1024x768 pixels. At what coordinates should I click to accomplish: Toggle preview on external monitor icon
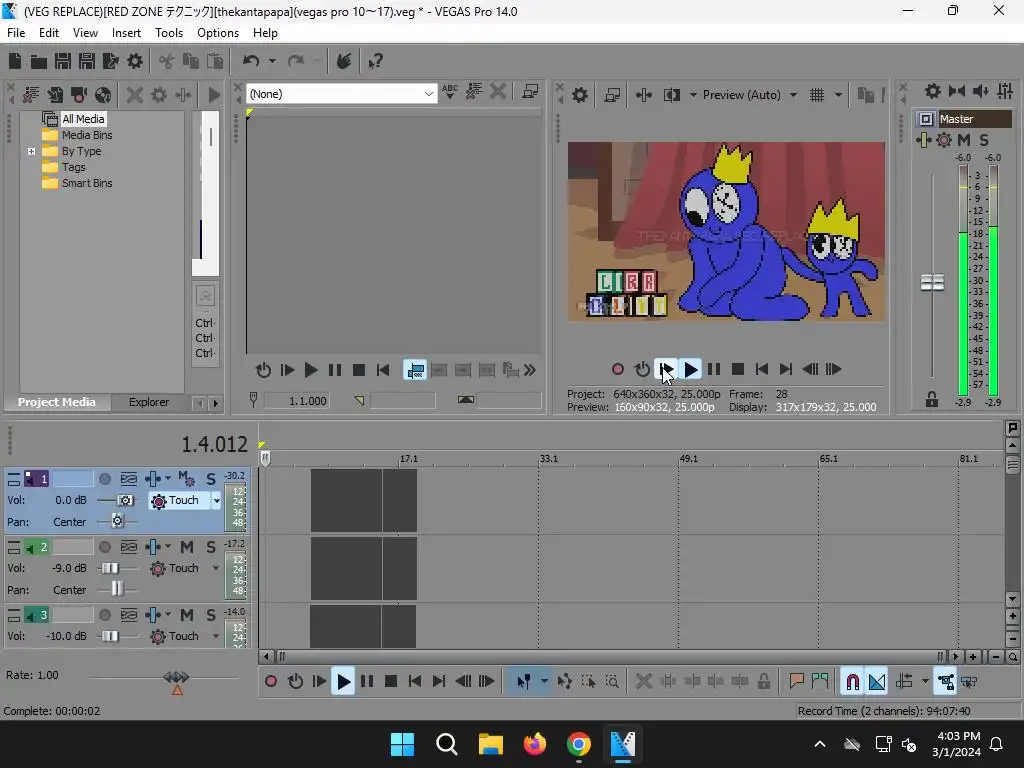[x=612, y=95]
